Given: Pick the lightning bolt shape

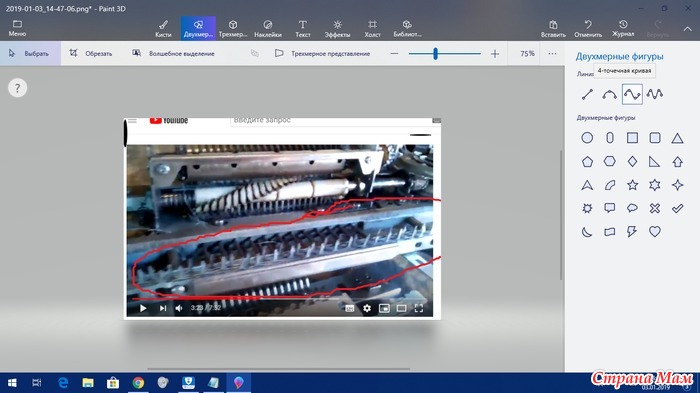Looking at the screenshot, I should click(x=632, y=231).
